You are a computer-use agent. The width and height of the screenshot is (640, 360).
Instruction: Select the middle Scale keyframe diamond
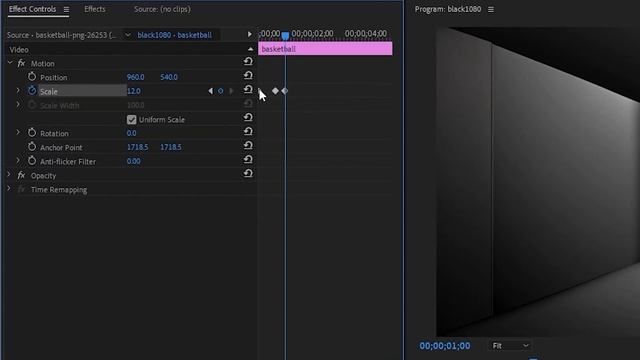[x=275, y=91]
